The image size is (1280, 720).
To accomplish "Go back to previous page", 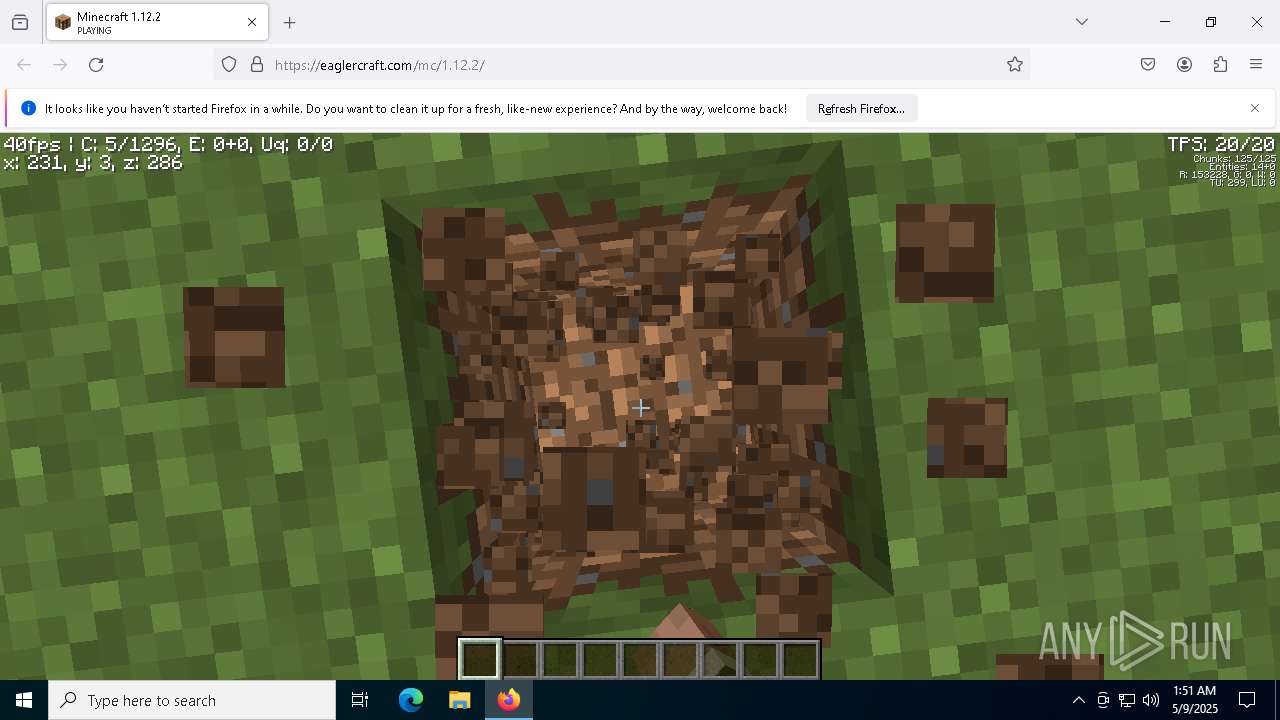I will [x=24, y=65].
